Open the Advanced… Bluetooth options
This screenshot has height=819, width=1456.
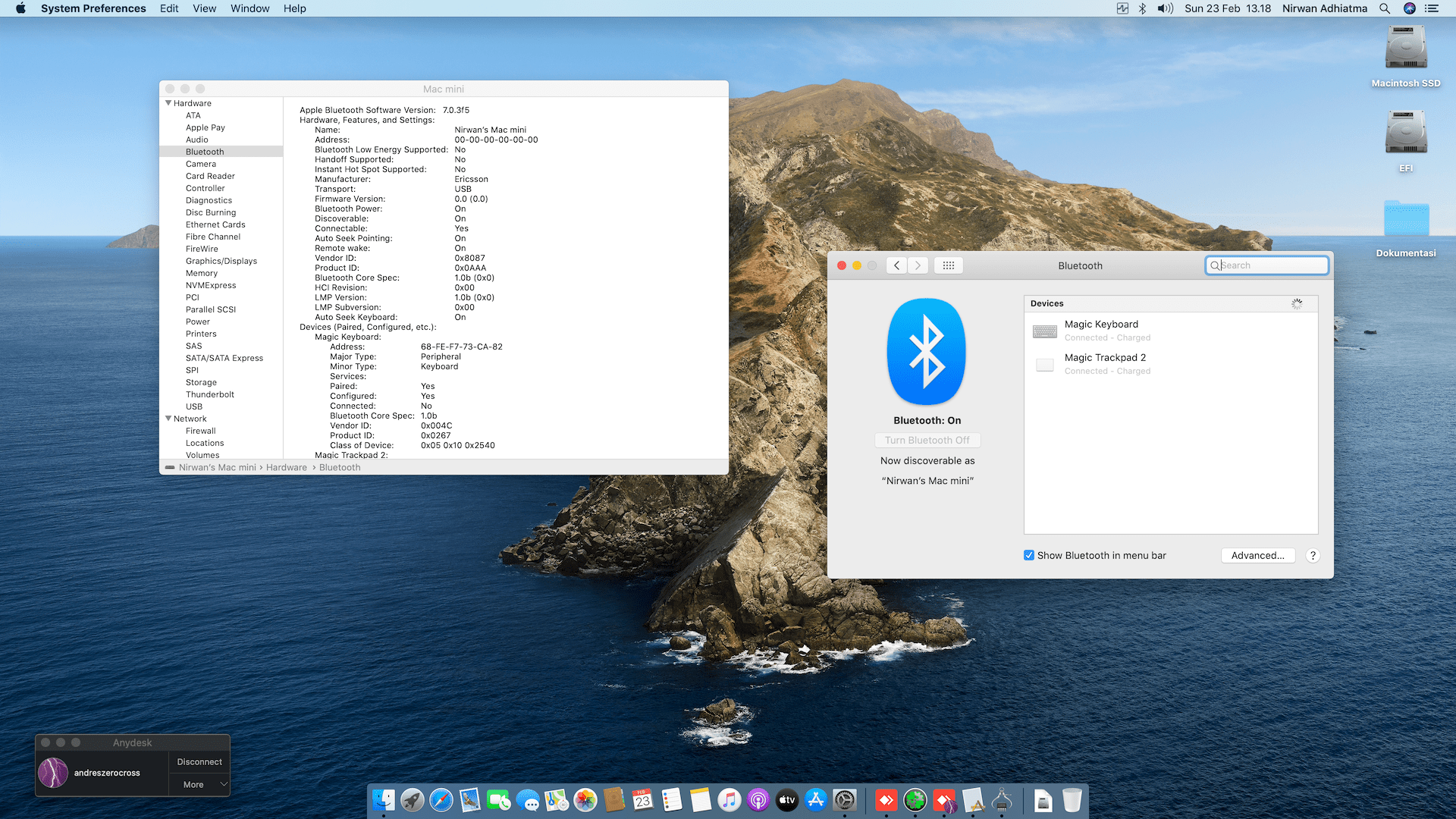[1257, 555]
